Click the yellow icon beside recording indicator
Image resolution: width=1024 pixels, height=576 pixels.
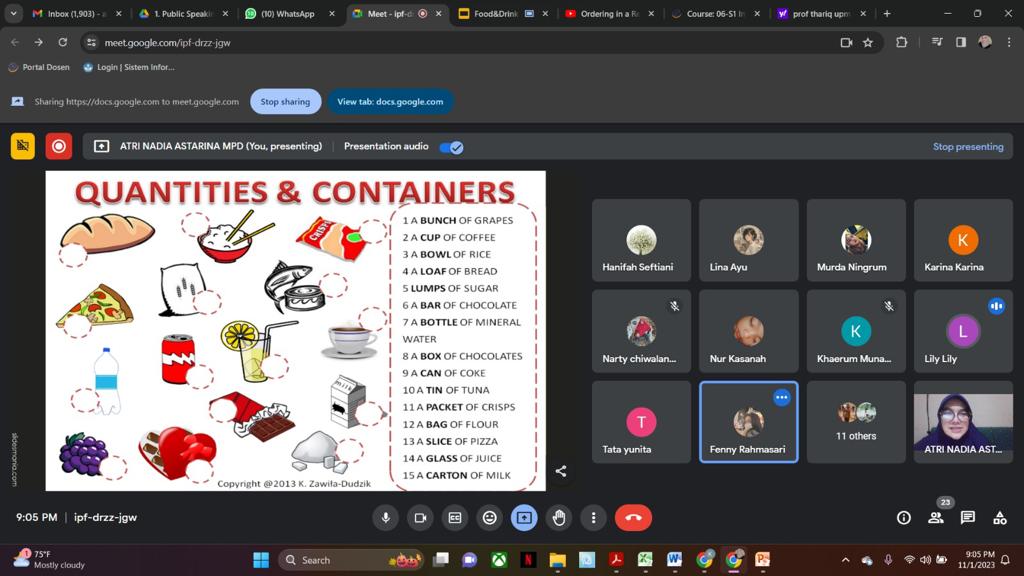point(23,146)
